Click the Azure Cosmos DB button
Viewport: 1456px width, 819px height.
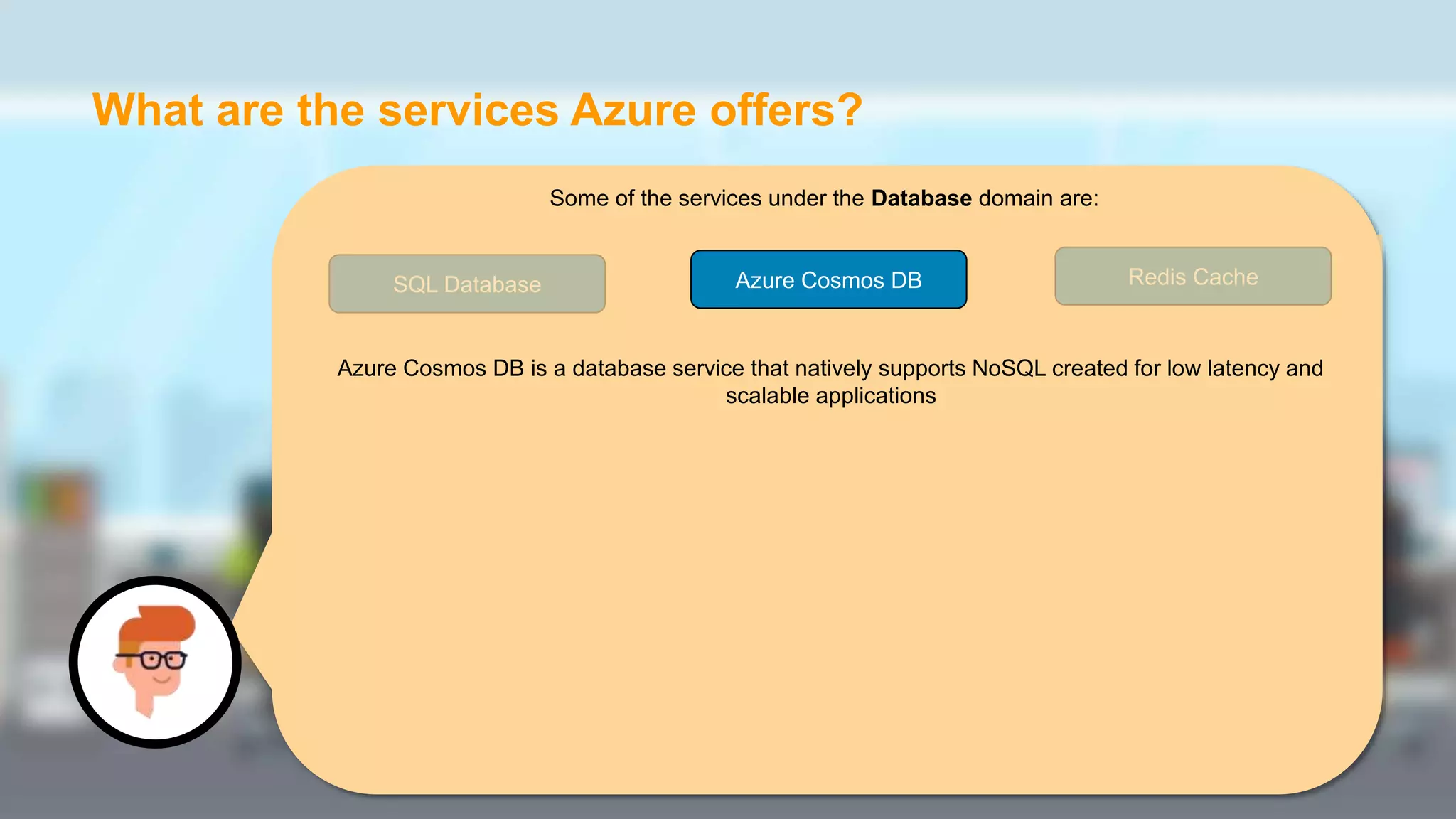point(828,279)
